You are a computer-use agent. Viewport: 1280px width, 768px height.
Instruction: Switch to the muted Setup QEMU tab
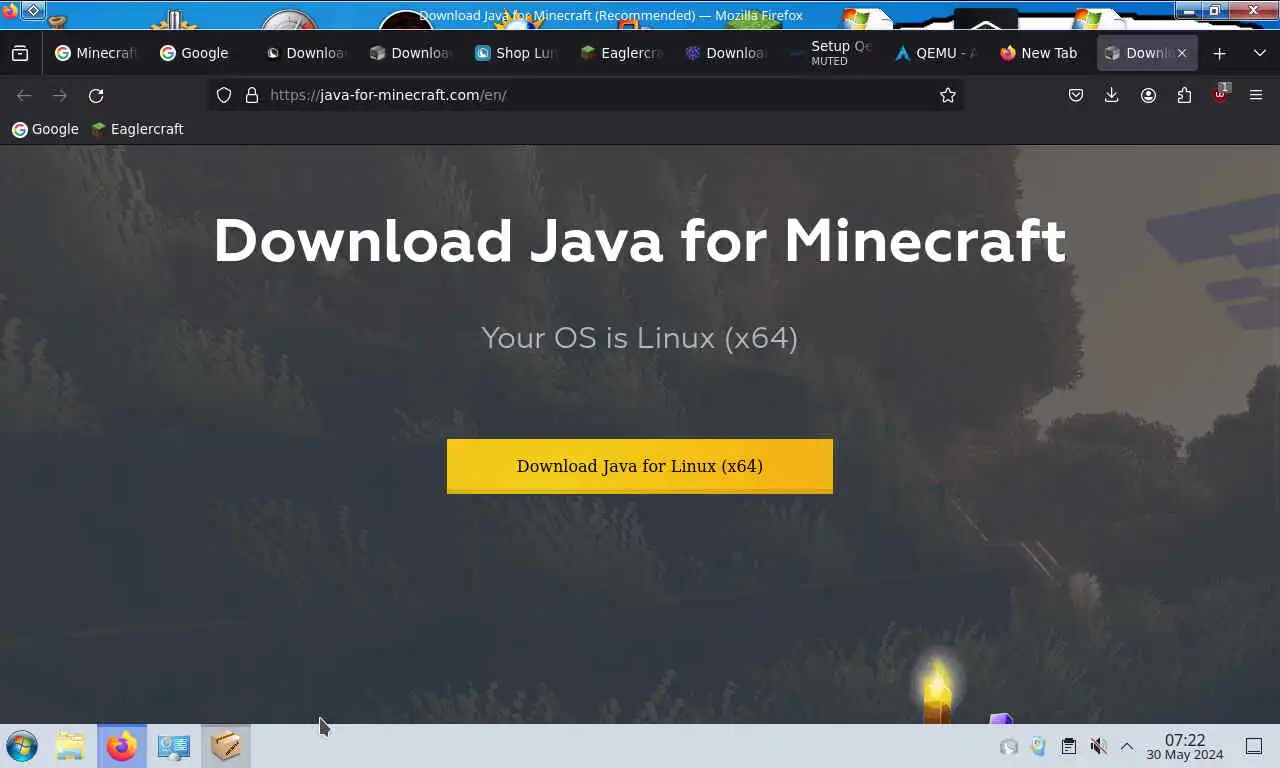point(831,53)
